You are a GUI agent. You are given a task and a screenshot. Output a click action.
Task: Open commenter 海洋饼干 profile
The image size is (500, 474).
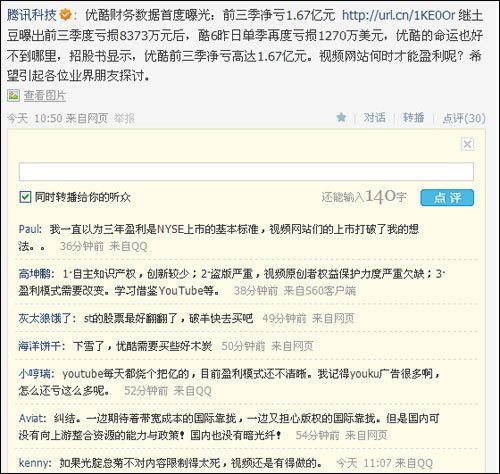tap(39, 346)
